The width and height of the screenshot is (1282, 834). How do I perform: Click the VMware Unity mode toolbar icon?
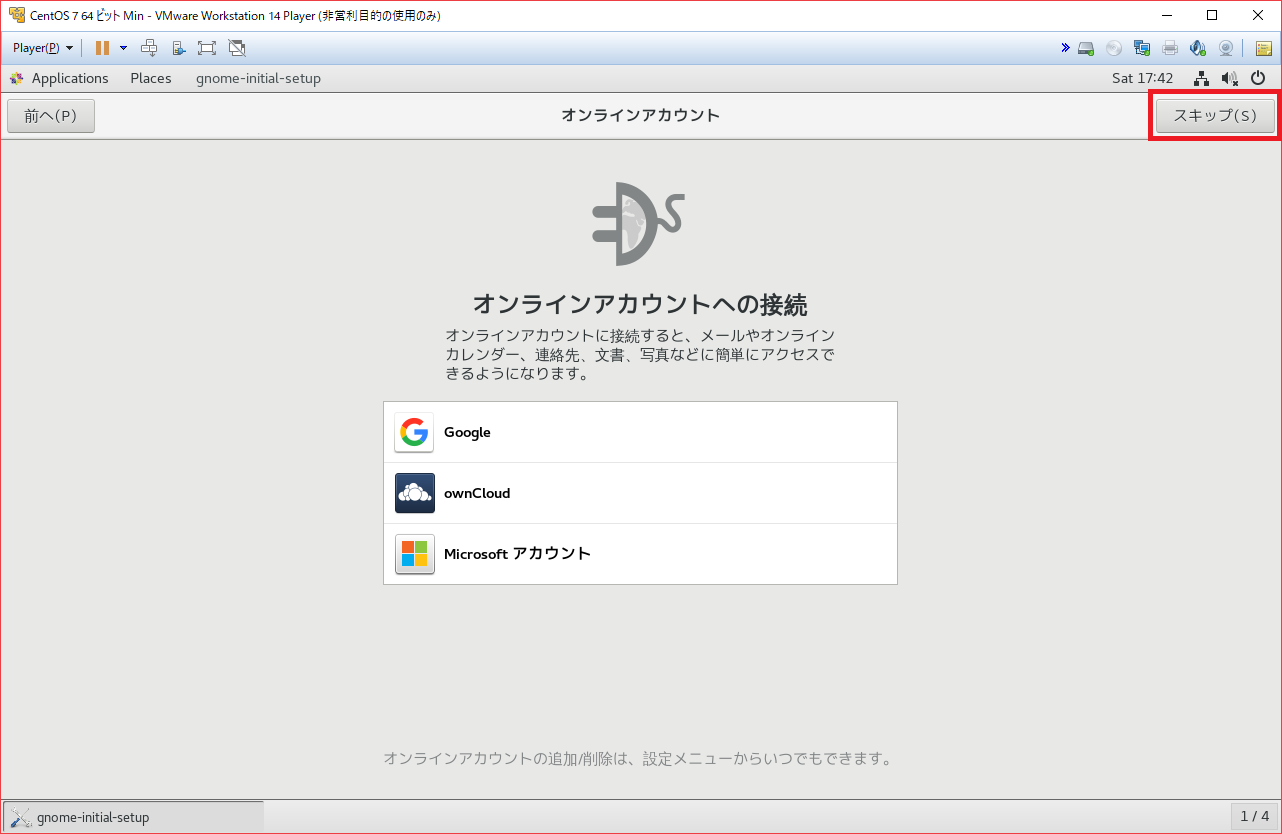(178, 48)
